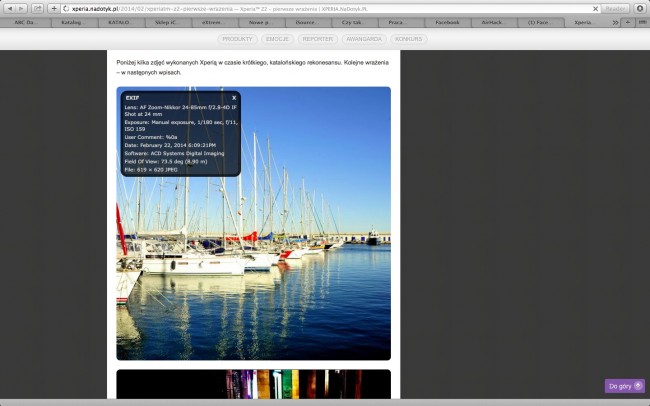The image size is (650, 406).
Task: Close the EXIF overlay with its X
Action: tap(234, 98)
